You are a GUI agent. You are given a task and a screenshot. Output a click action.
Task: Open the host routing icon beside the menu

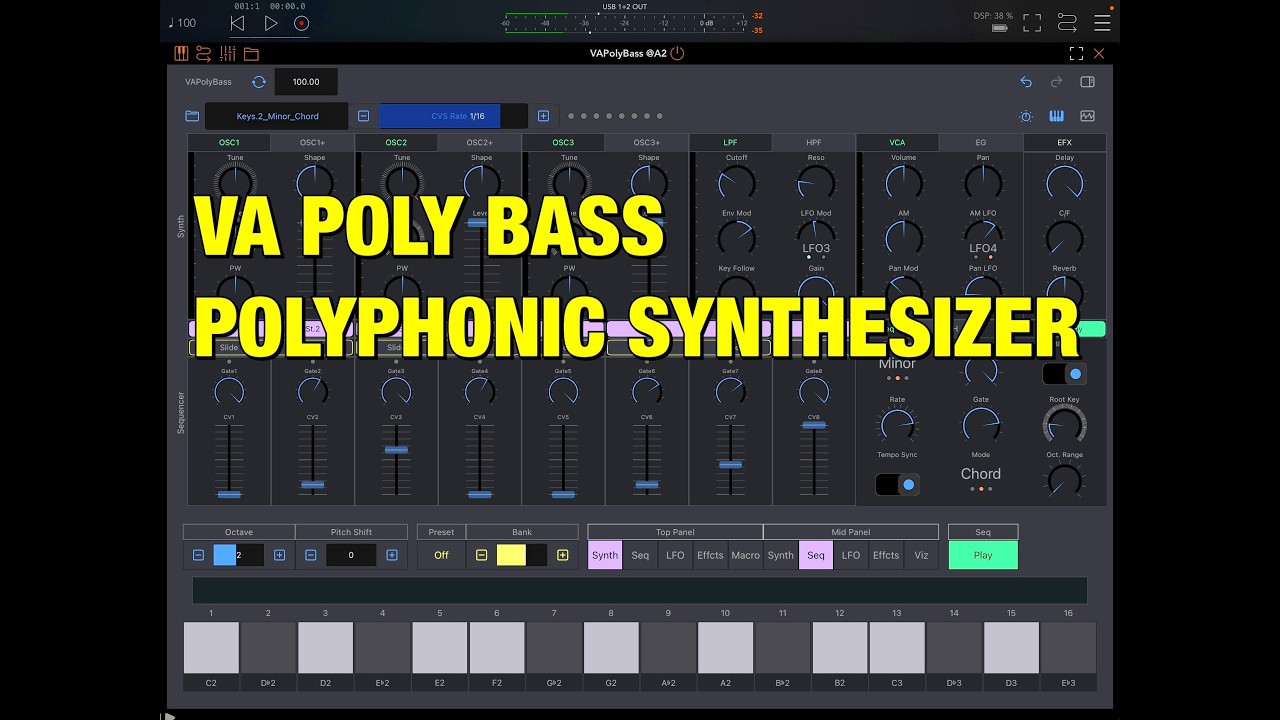point(1066,22)
